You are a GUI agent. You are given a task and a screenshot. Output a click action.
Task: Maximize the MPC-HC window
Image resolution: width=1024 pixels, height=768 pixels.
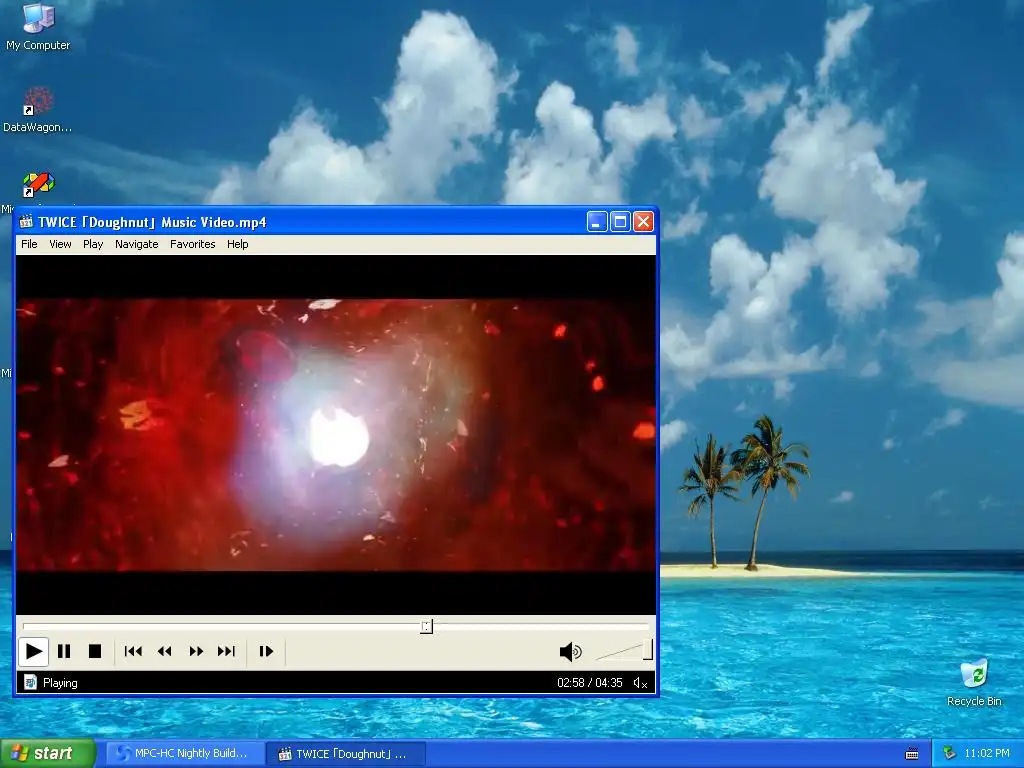click(x=620, y=222)
